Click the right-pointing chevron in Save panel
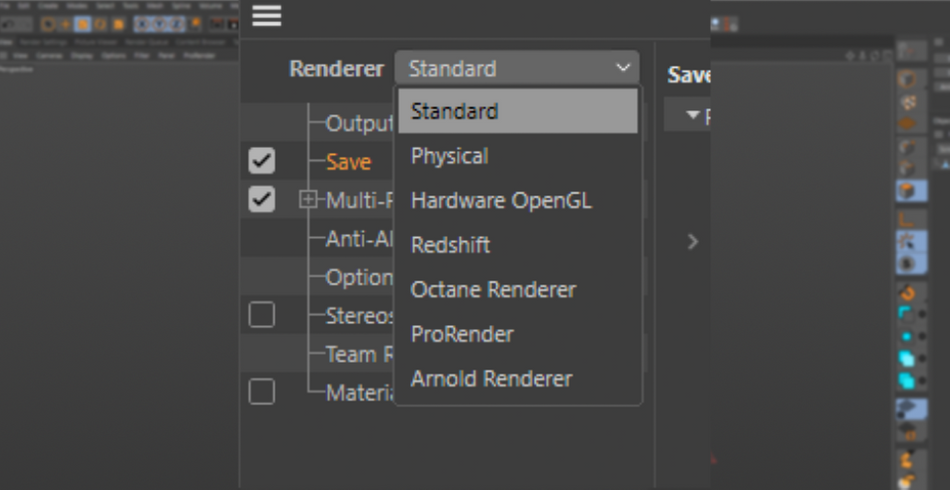Image resolution: width=950 pixels, height=490 pixels. coord(693,241)
